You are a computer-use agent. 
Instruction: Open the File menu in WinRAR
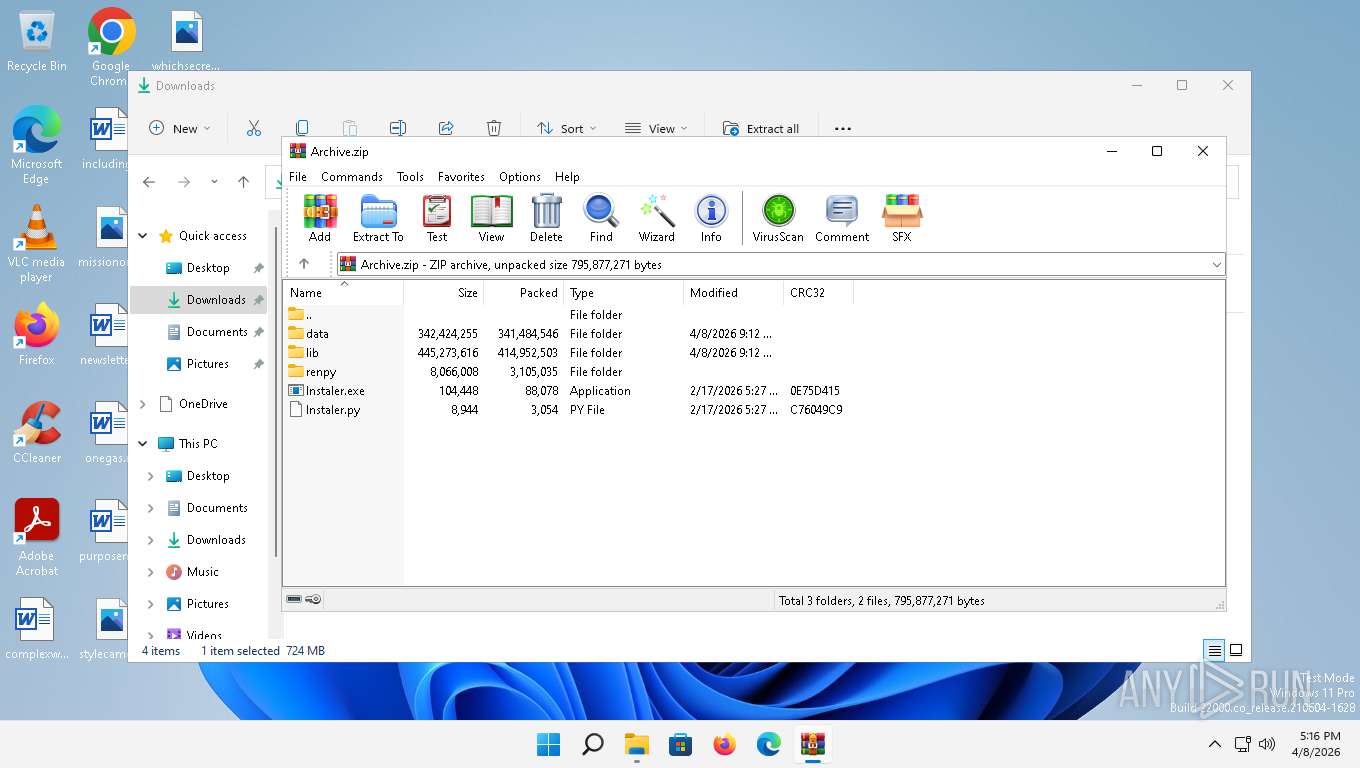click(x=298, y=176)
